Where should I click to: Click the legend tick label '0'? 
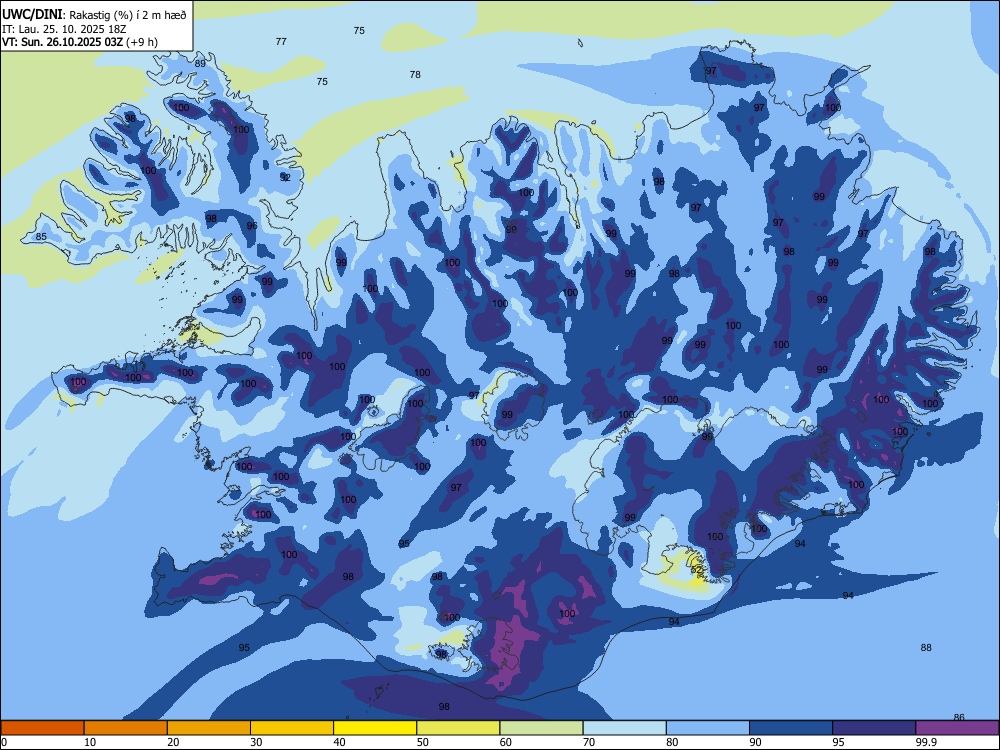[x=4, y=742]
